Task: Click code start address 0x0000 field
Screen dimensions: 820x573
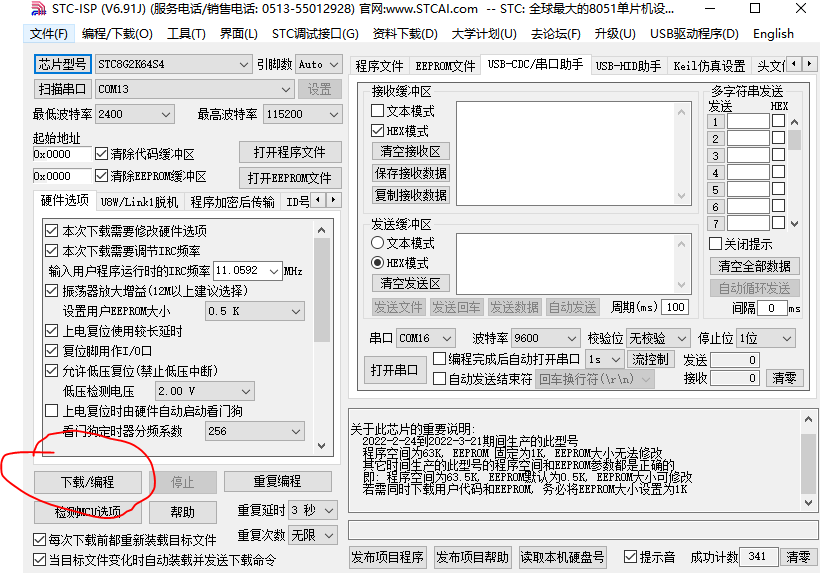Action: click(62, 154)
